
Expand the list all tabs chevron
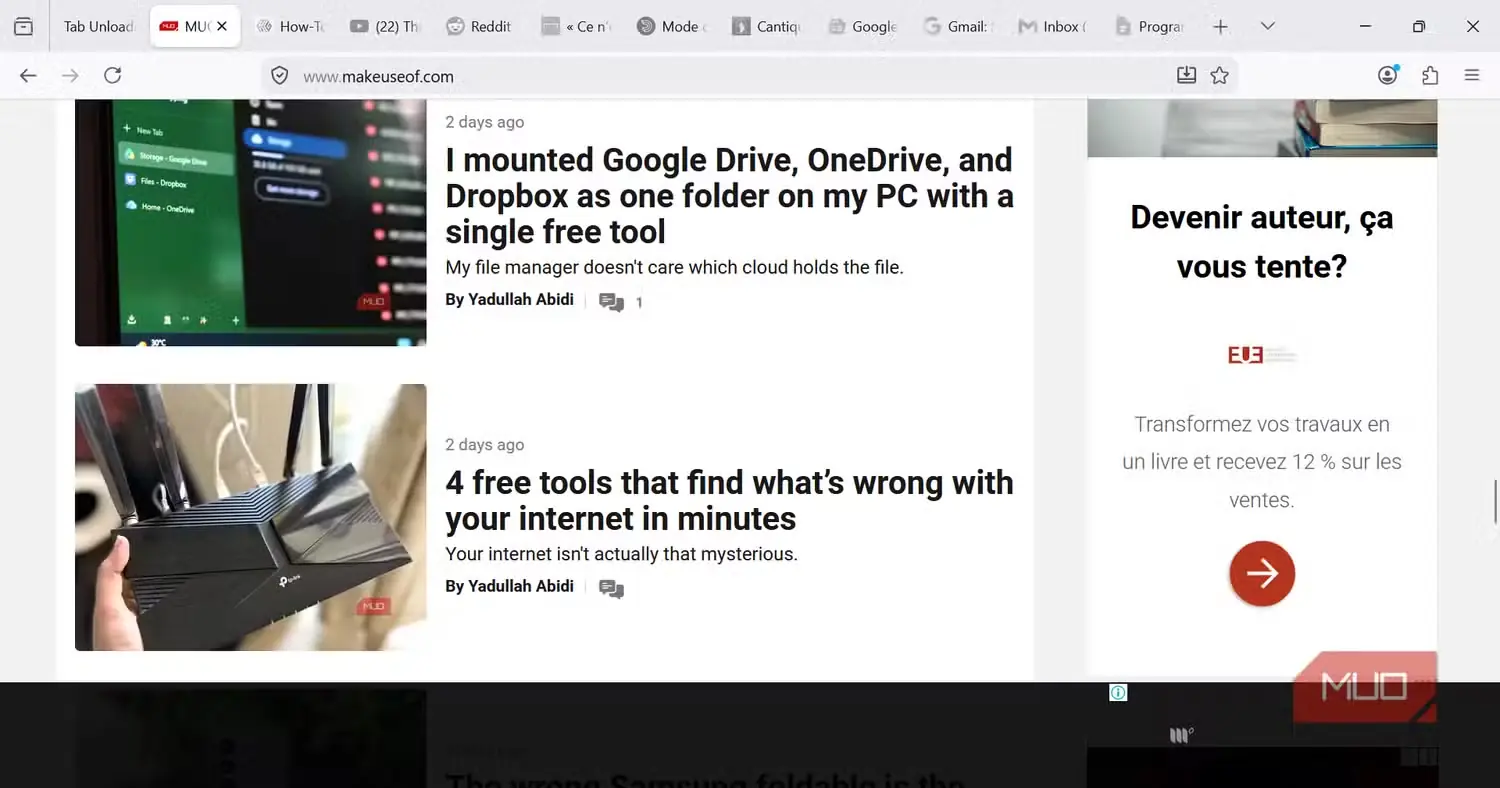point(1267,27)
